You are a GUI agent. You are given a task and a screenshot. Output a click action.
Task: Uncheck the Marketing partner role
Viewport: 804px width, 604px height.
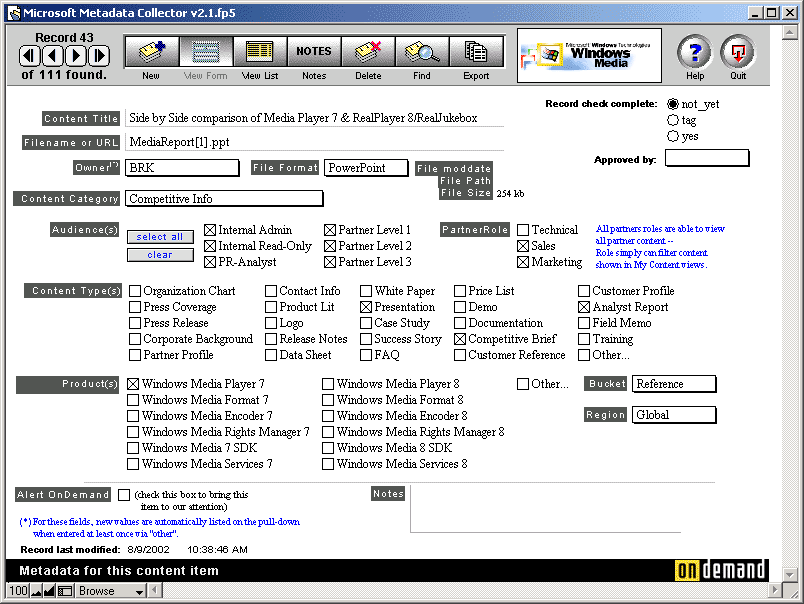(x=523, y=262)
